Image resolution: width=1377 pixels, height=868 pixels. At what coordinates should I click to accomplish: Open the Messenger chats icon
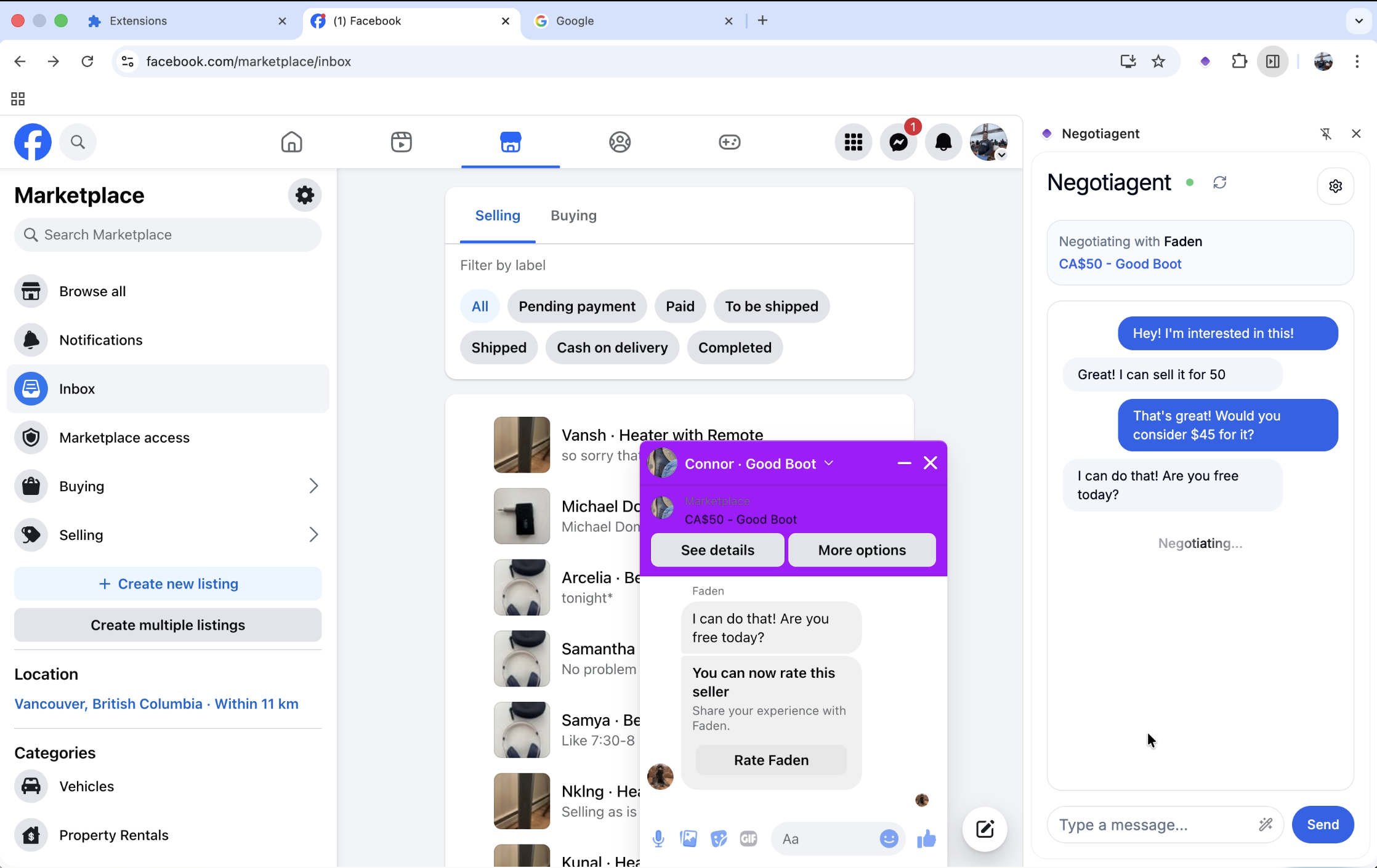click(898, 142)
